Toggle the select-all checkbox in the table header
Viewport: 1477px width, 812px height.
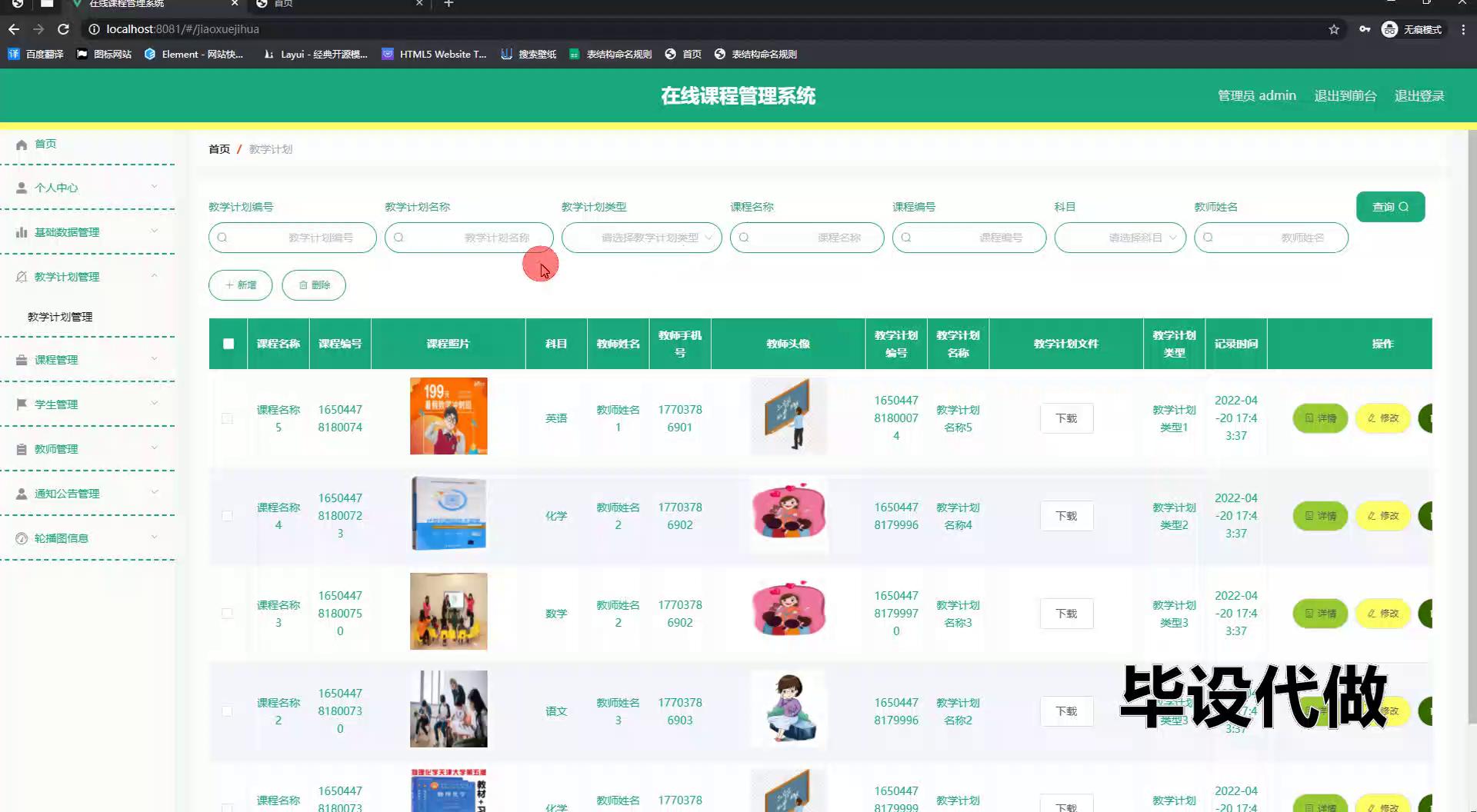[228, 344]
